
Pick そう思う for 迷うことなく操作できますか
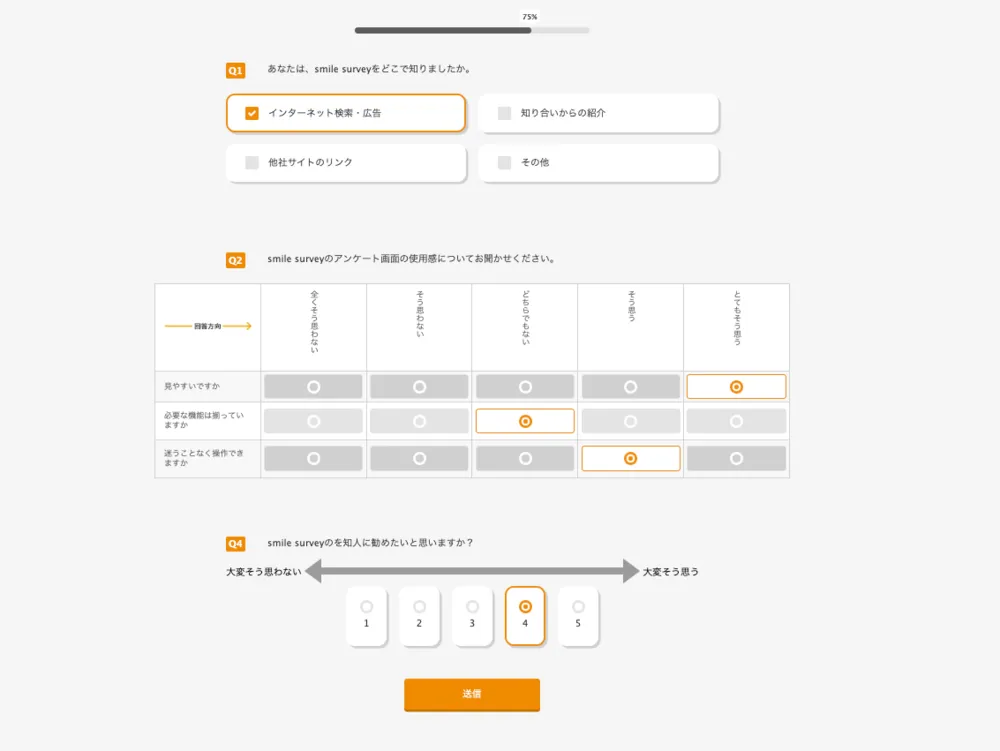click(x=631, y=458)
